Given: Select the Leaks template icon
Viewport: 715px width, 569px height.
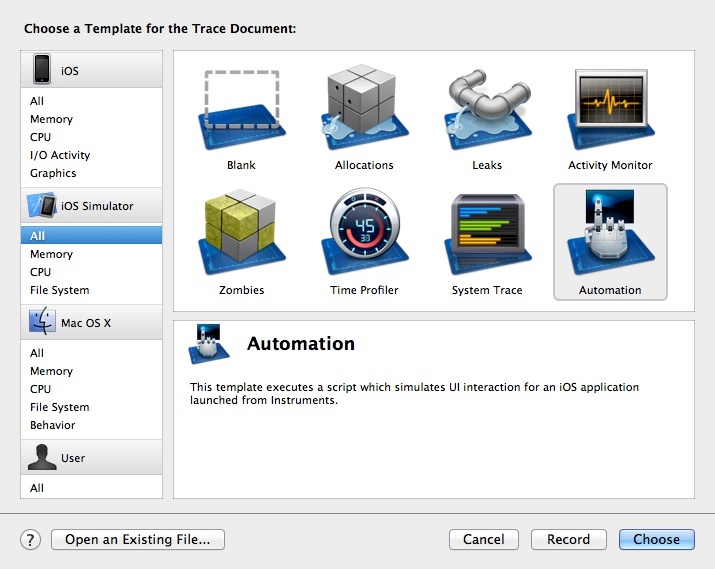Looking at the screenshot, I should coord(487,109).
